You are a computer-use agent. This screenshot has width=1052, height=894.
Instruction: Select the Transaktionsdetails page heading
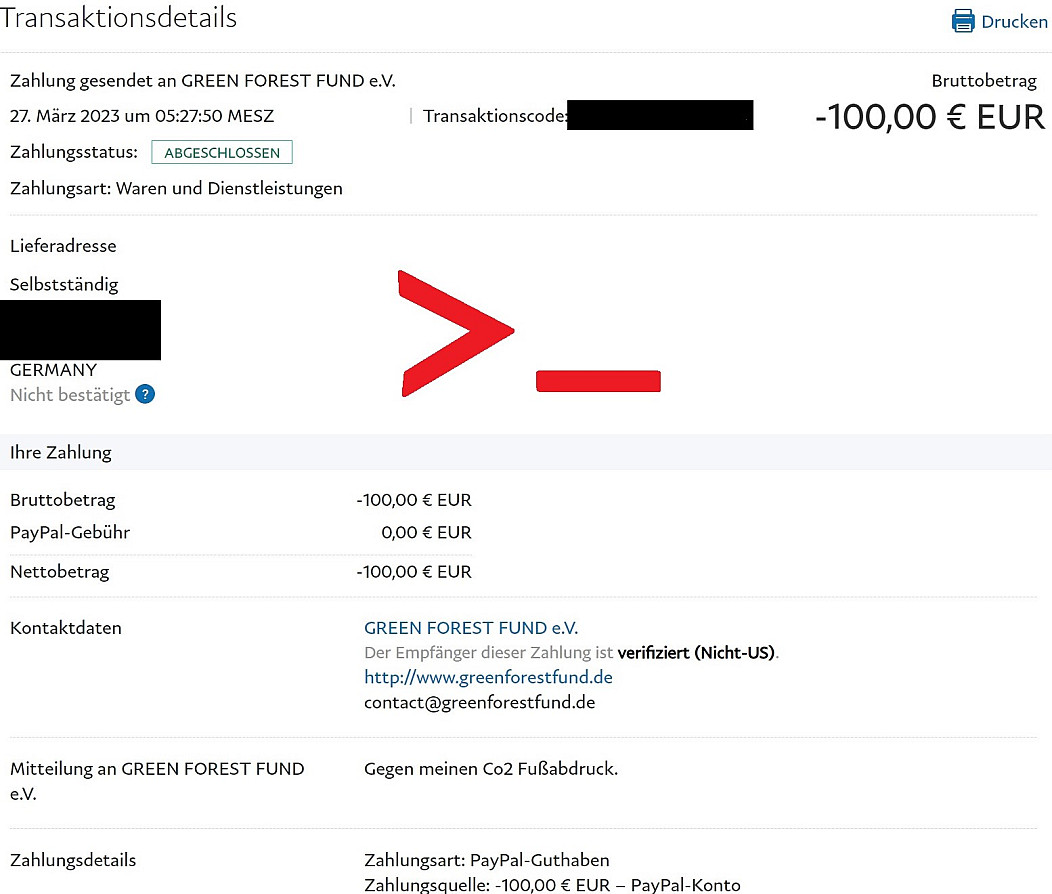click(x=119, y=18)
